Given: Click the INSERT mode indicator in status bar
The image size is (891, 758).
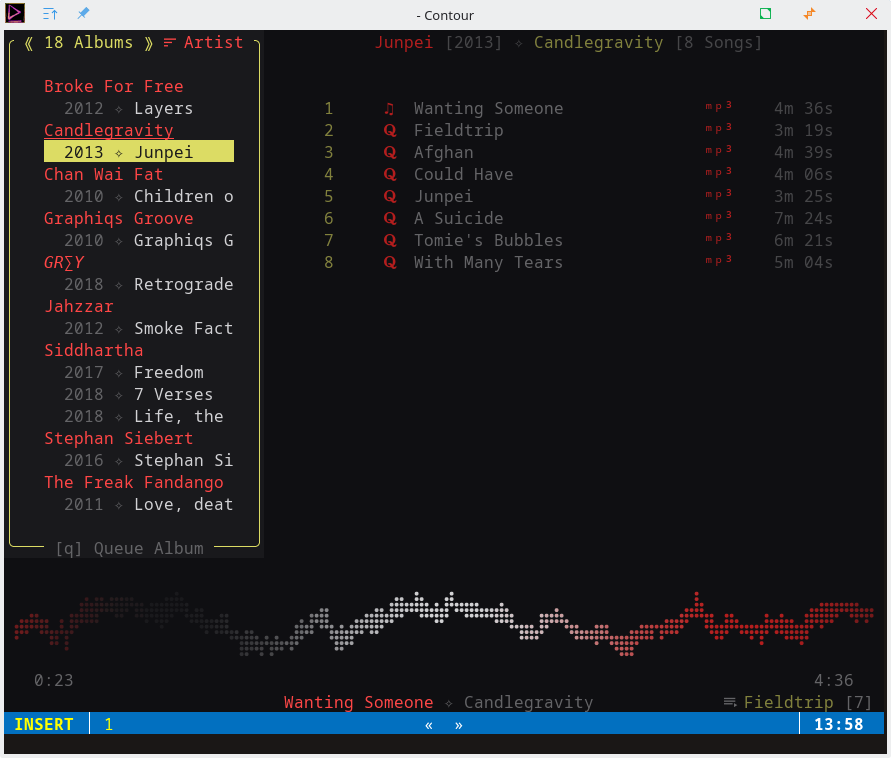Looking at the screenshot, I should (44, 725).
